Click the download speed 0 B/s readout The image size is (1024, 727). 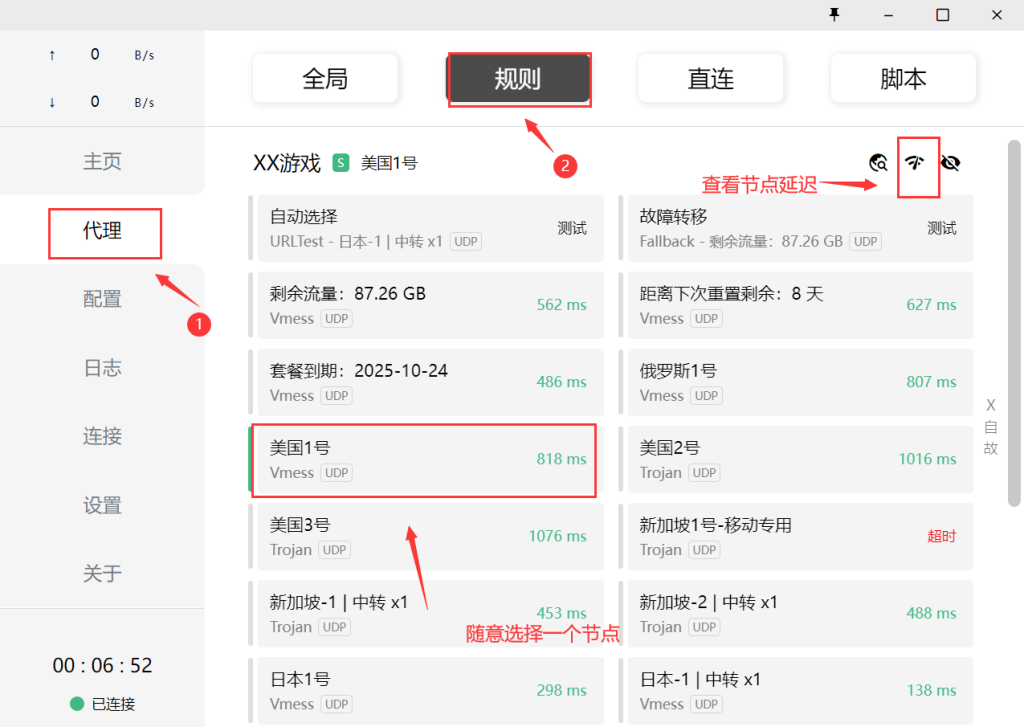pos(103,102)
